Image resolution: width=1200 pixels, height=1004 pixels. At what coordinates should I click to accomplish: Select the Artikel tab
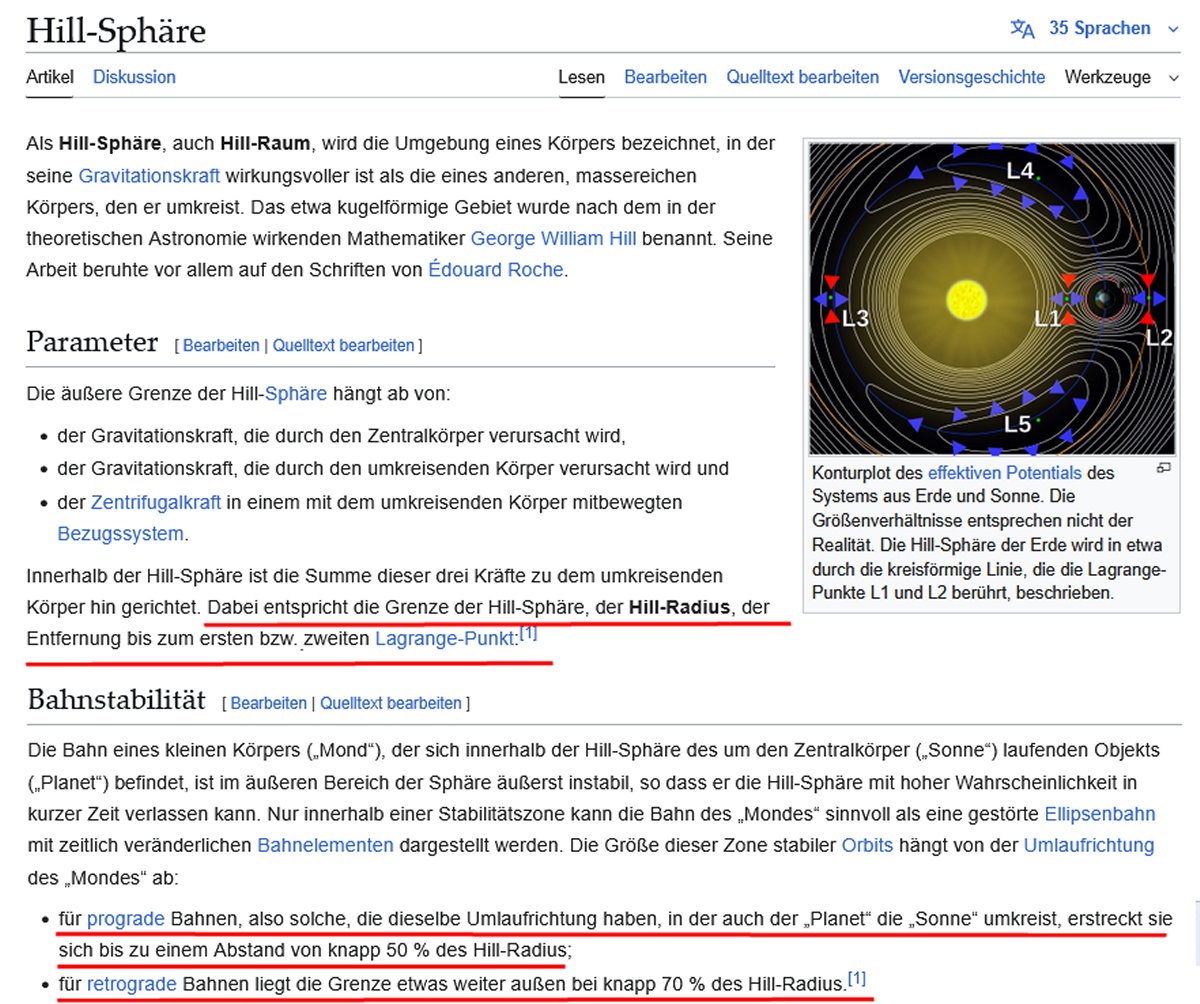point(50,77)
